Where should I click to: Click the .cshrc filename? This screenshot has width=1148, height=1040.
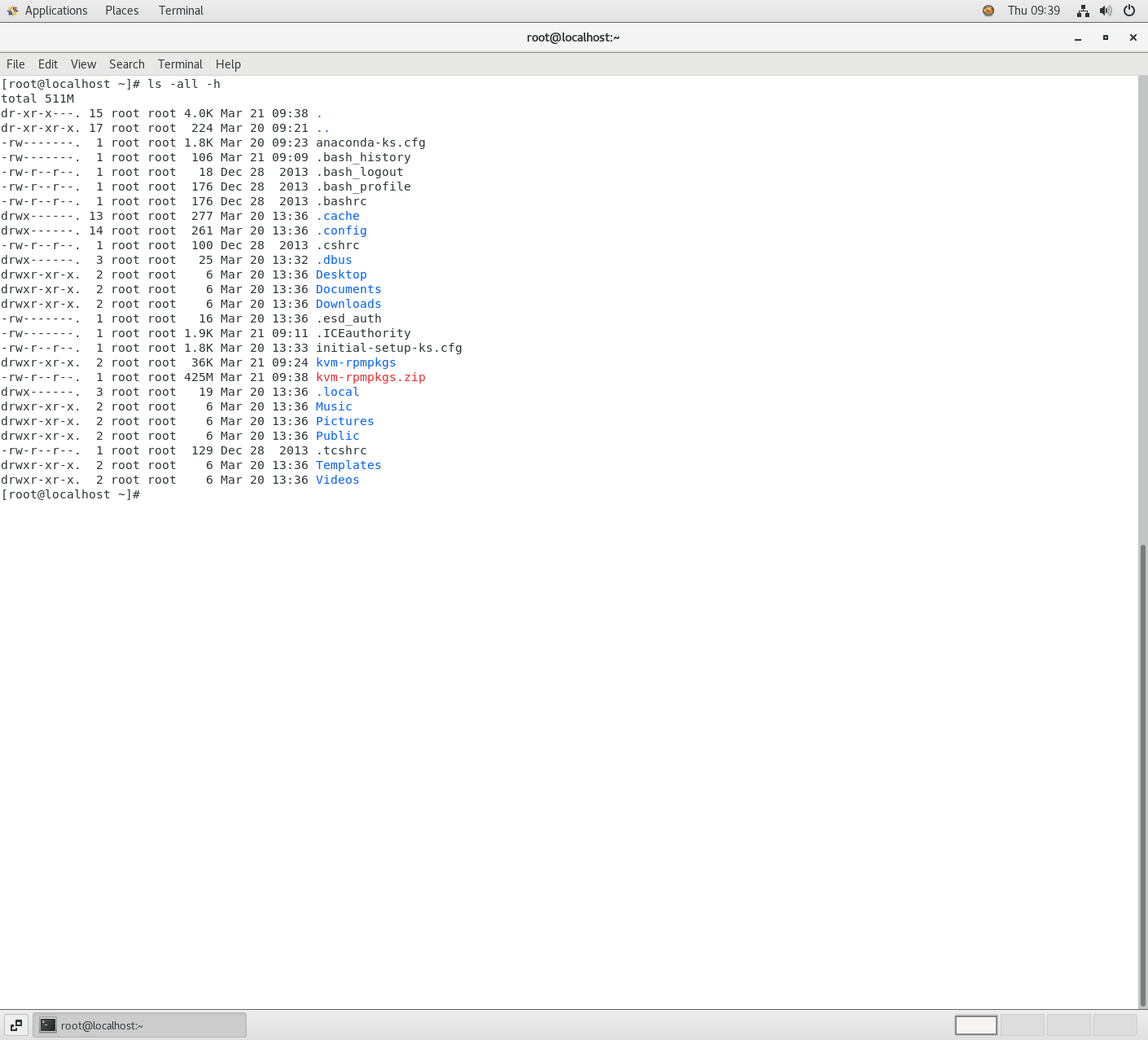coord(338,245)
